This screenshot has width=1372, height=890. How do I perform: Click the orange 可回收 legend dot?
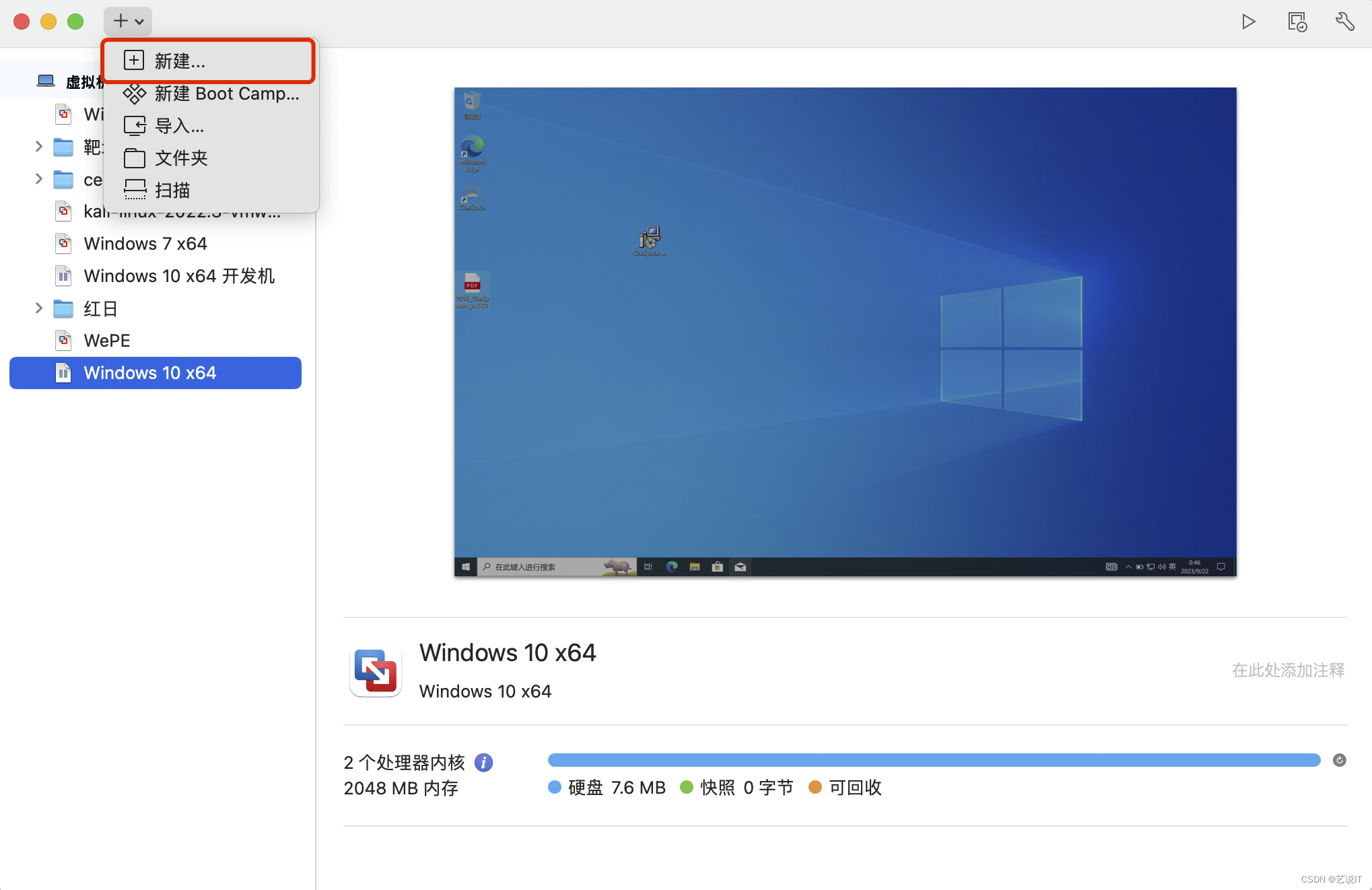[815, 787]
